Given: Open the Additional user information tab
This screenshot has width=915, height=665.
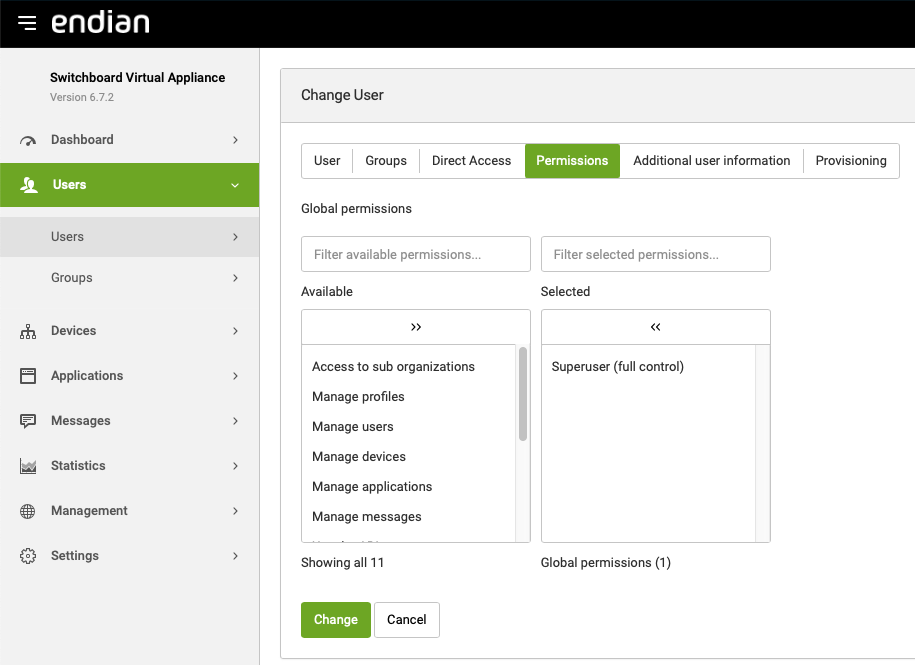Looking at the screenshot, I should (711, 161).
